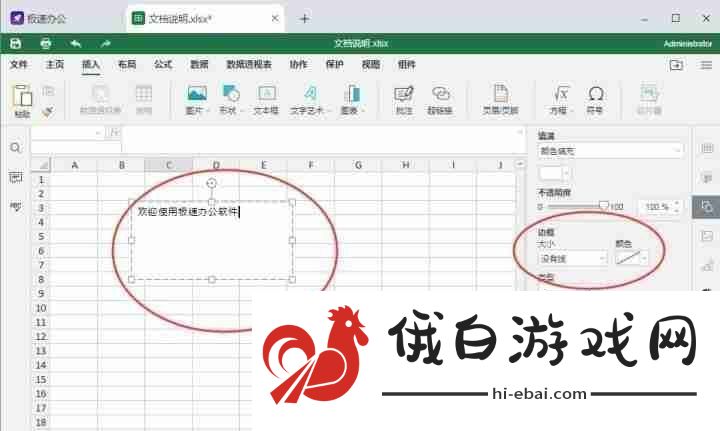
Task: Switch to the 布局 tab
Action: point(127,65)
